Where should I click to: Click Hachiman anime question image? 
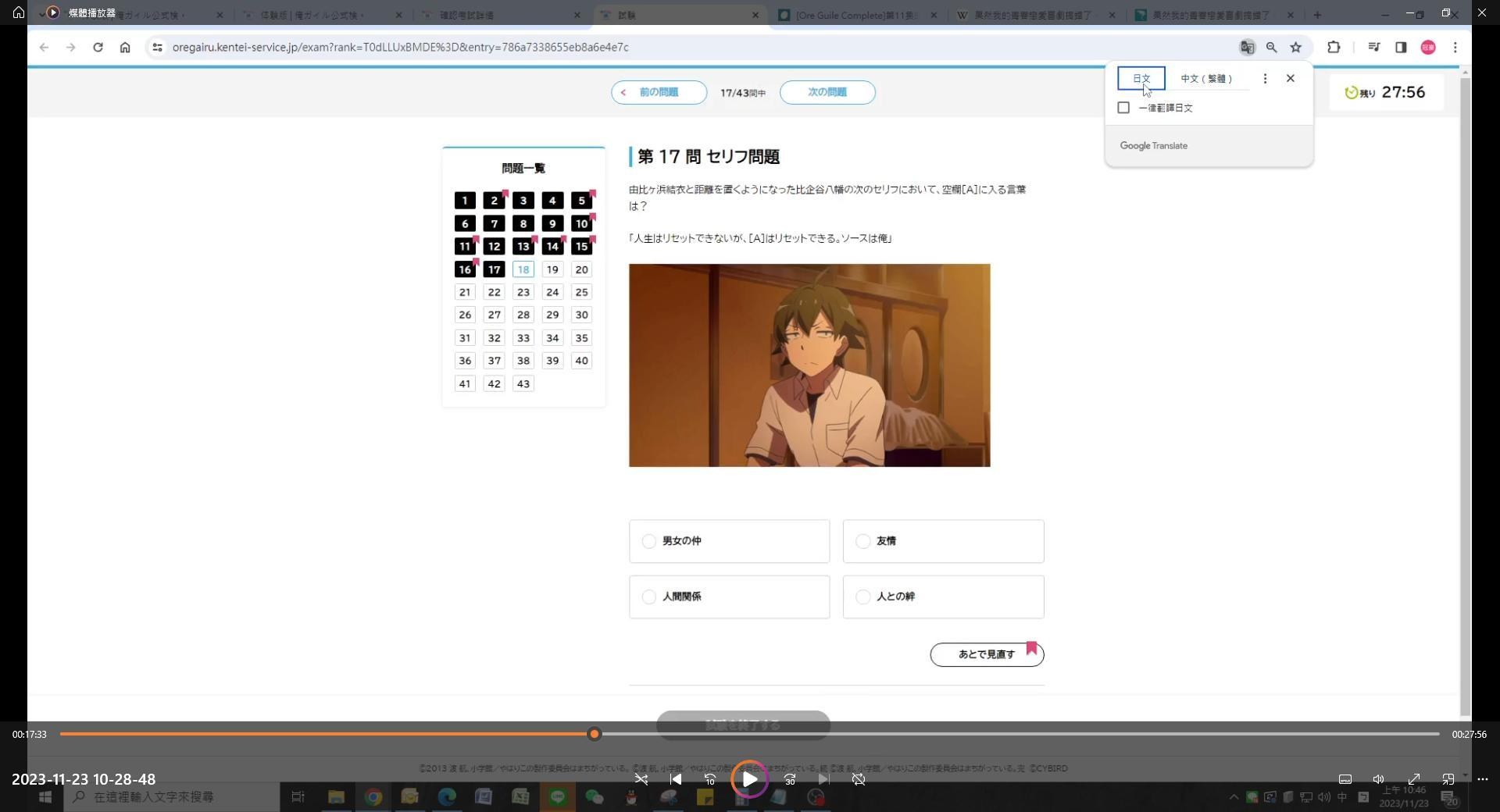tap(809, 365)
